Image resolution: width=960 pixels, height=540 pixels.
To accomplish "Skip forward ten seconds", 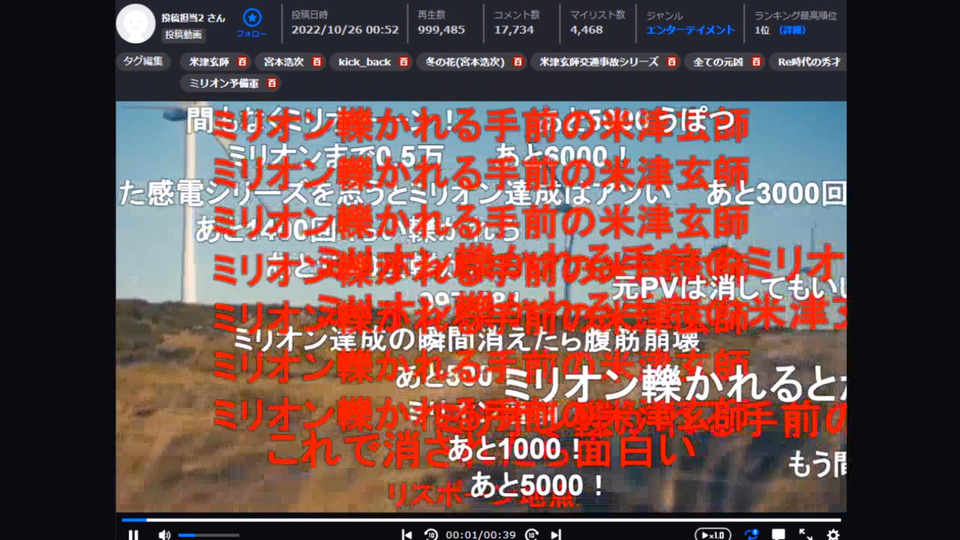I will (x=531, y=534).
